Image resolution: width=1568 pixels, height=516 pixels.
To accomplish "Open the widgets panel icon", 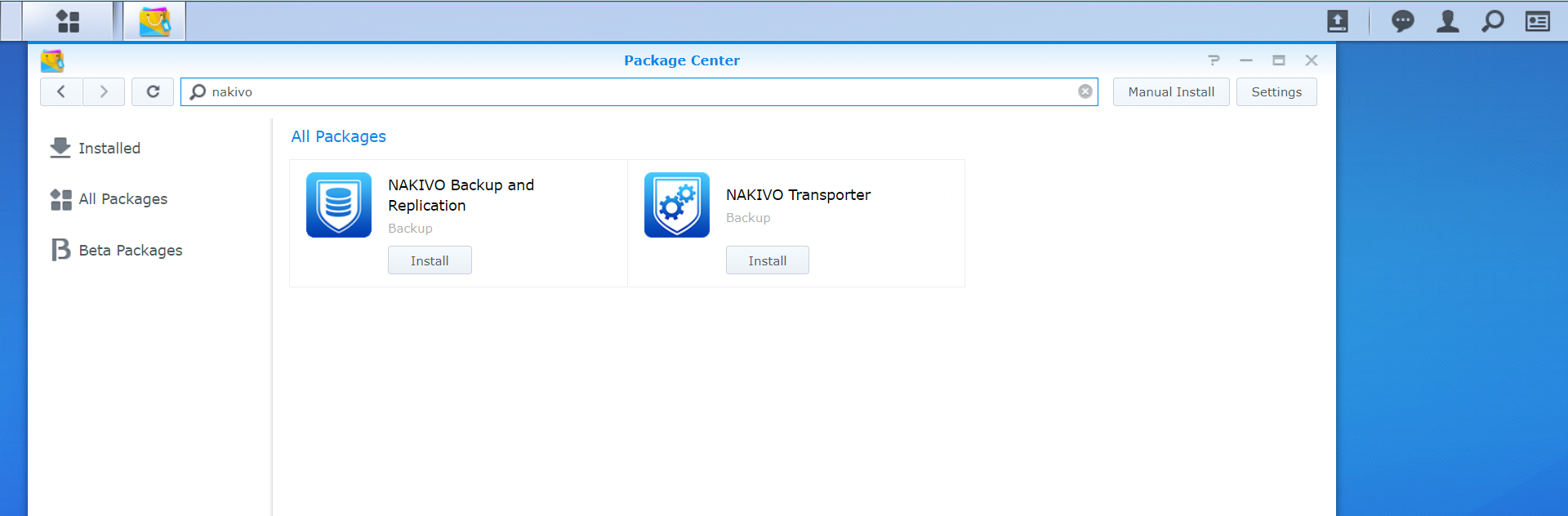I will pos(1537,21).
